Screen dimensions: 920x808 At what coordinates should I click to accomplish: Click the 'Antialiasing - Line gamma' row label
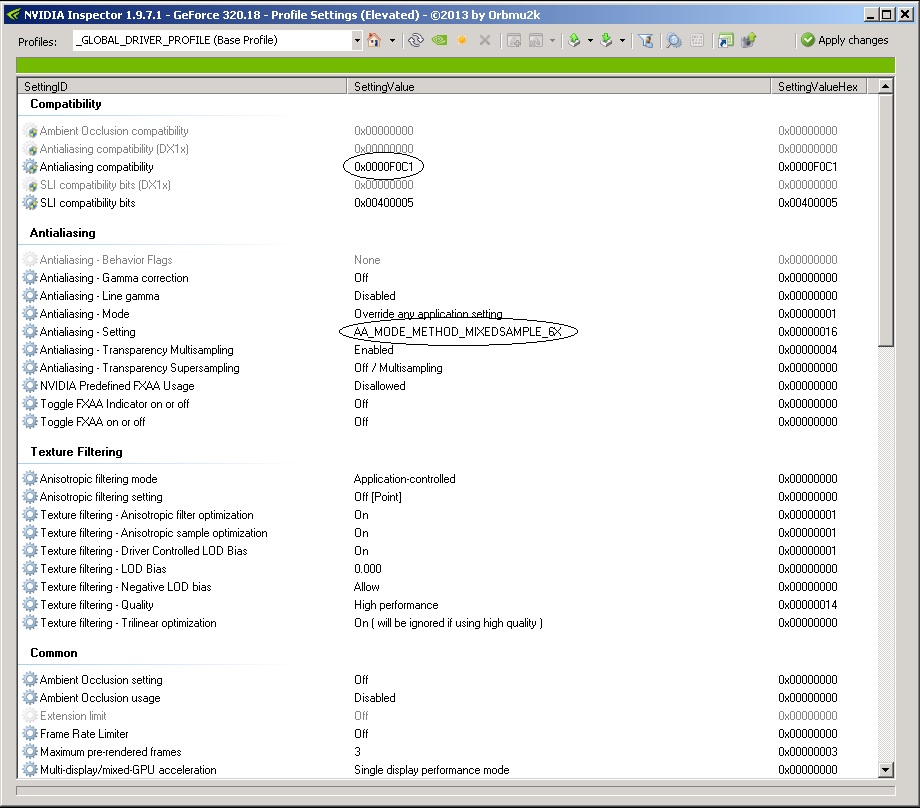tap(100, 296)
